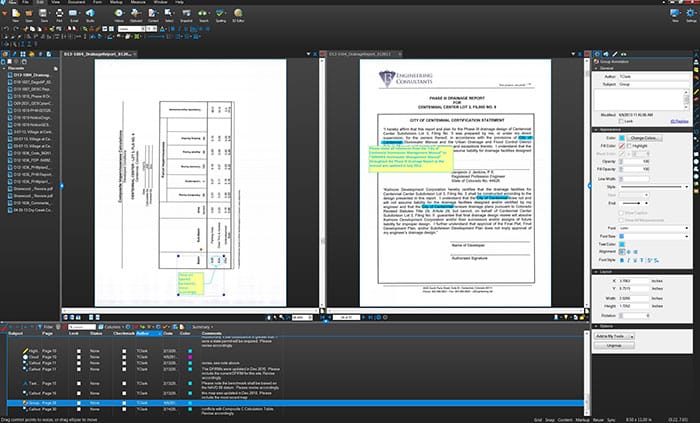Click the Spelling check icon
Viewport: 700px width, 423px height.
click(221, 14)
